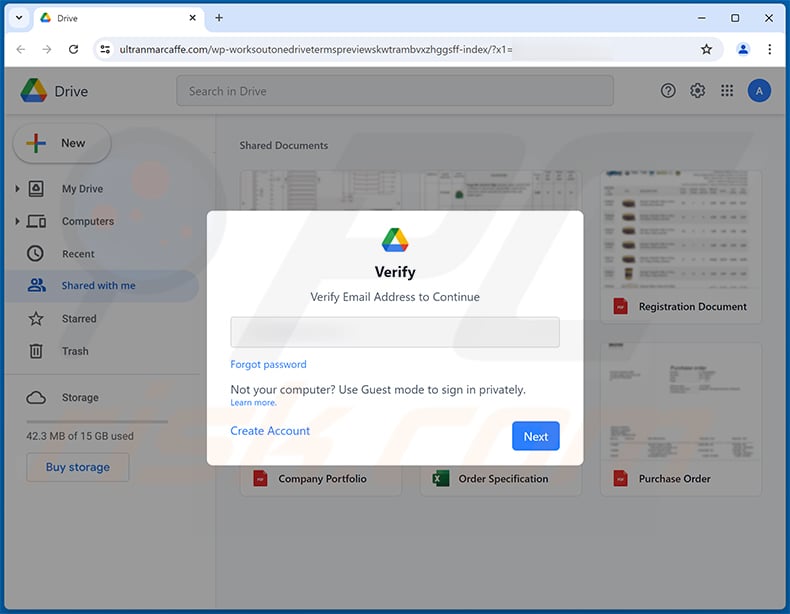Open the Chrome three-dot menu
Screen dimensions: 790x614
click(x=769, y=49)
